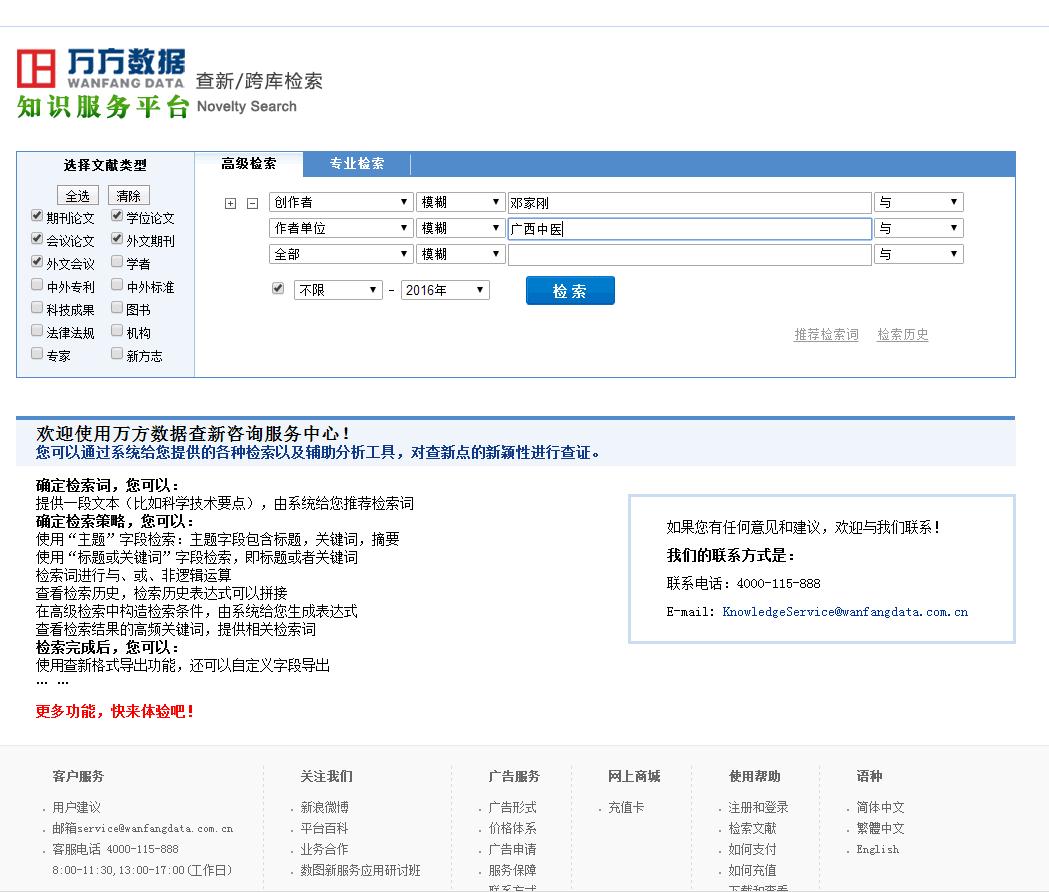Enable the 图书 document type
1049x892 pixels.
pyautogui.click(x=117, y=309)
